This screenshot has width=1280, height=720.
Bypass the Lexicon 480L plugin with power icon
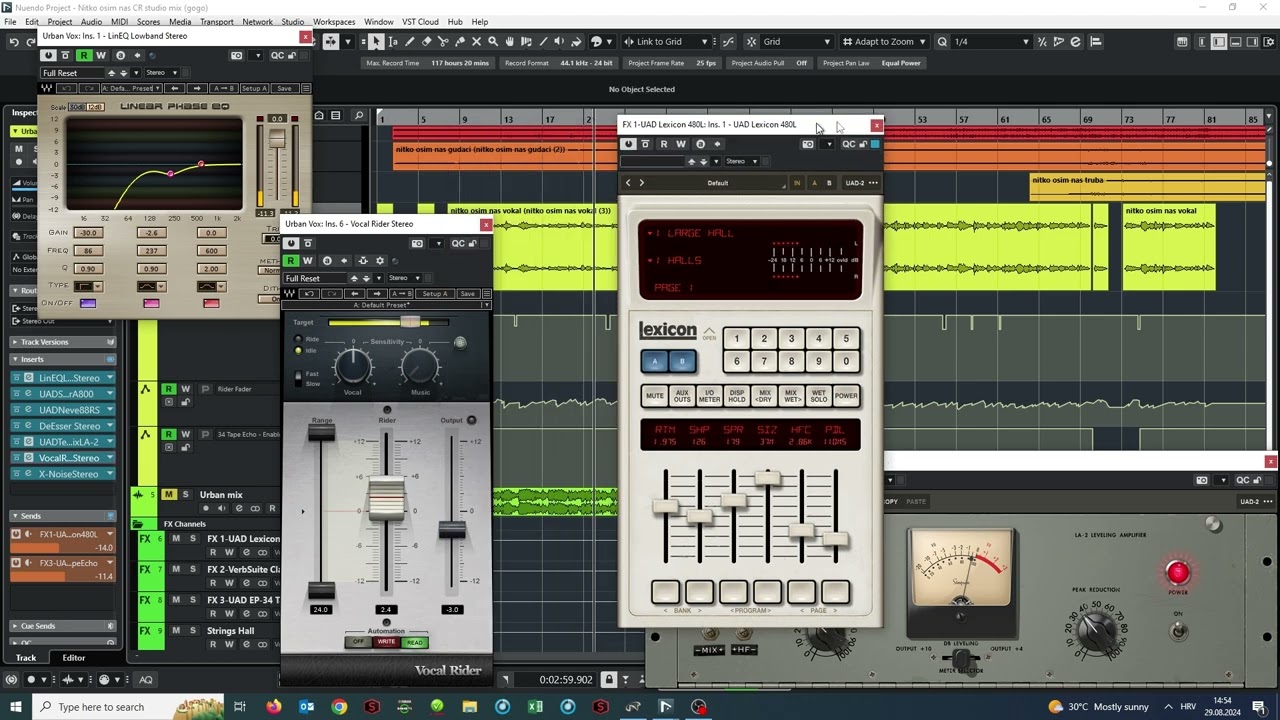[629, 144]
